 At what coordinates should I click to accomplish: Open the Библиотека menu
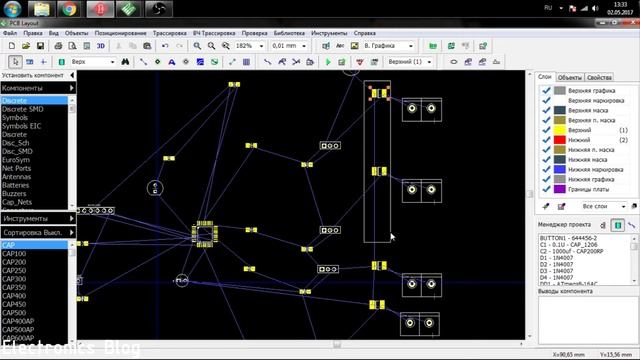[289, 33]
